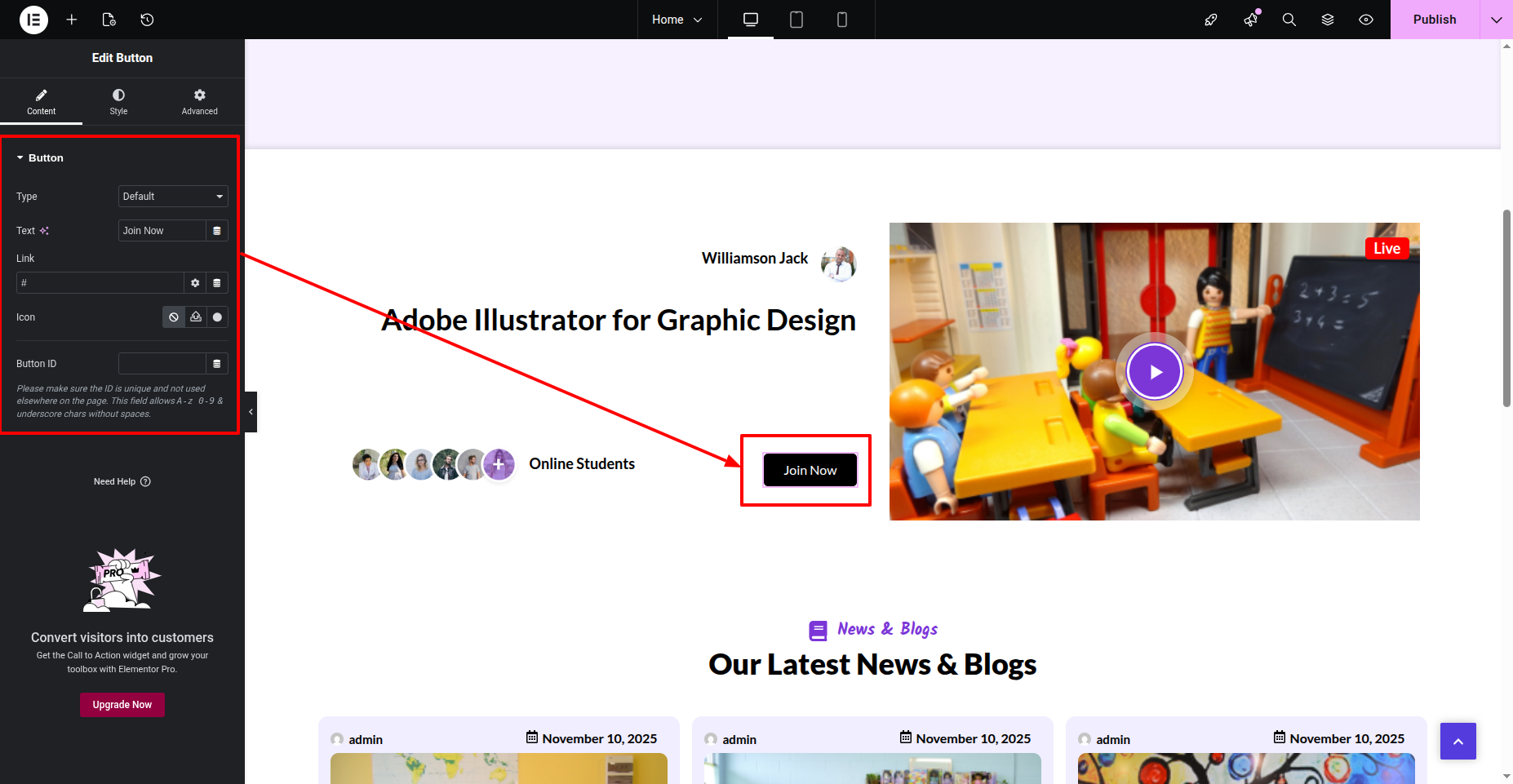Switch to tablet responsive view
Image resolution: width=1513 pixels, height=784 pixels.
pyautogui.click(x=796, y=20)
